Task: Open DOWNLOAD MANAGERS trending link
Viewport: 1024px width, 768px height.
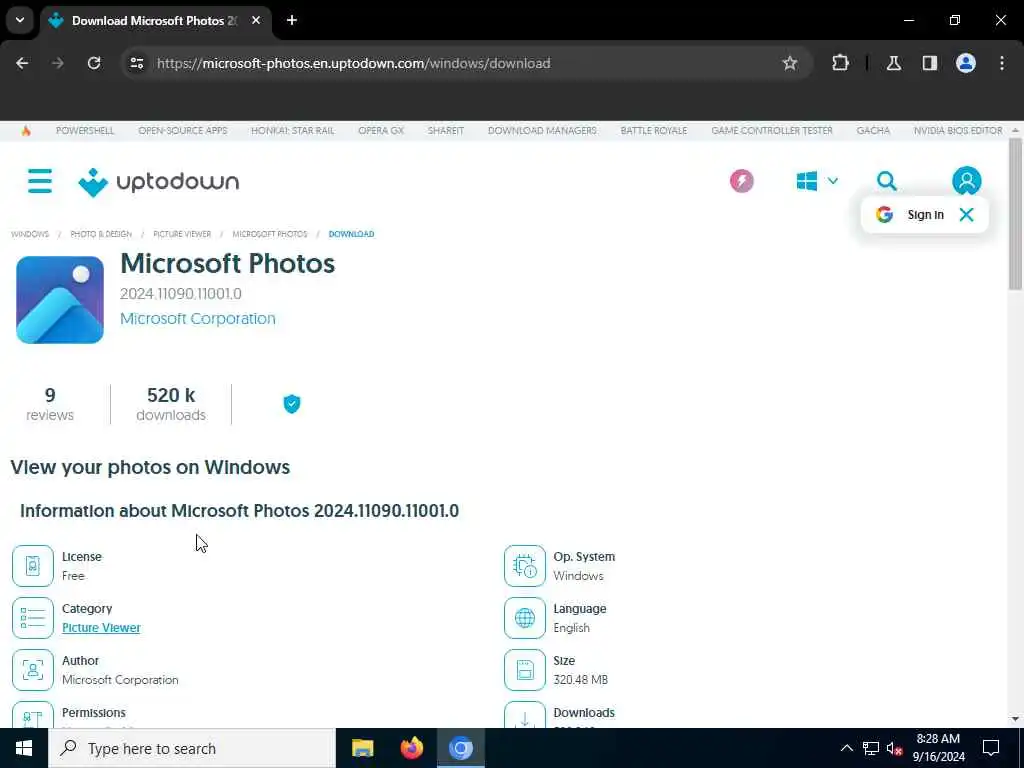Action: click(542, 131)
